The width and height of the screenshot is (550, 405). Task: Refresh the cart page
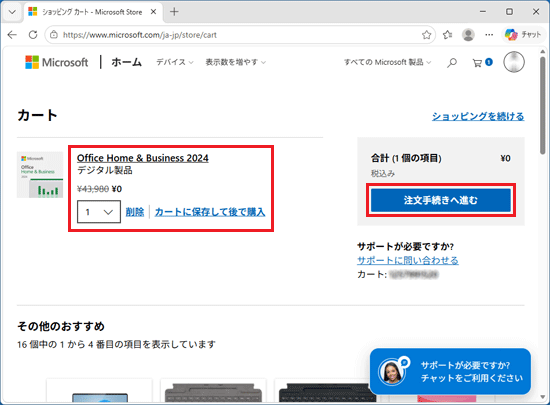pyautogui.click(x=33, y=35)
